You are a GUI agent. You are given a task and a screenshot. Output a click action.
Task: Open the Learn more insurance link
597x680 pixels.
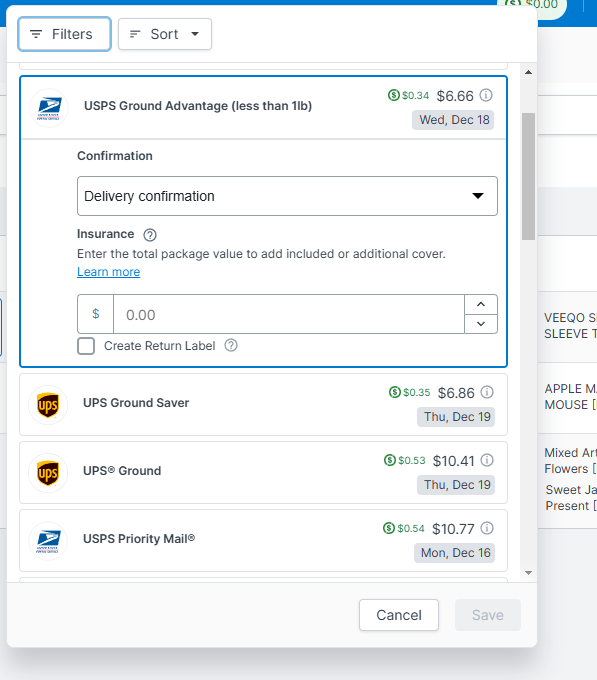pos(108,272)
